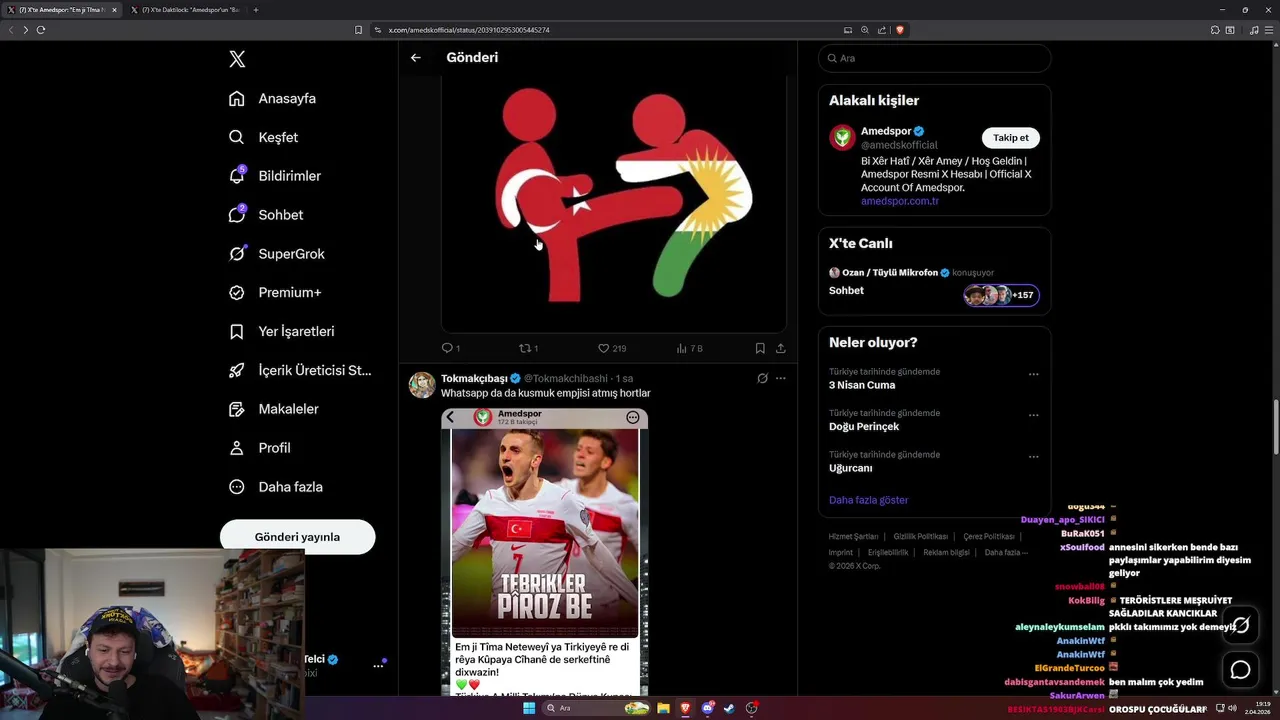Open a new browser tab
The height and width of the screenshot is (720, 1280).
(256, 10)
